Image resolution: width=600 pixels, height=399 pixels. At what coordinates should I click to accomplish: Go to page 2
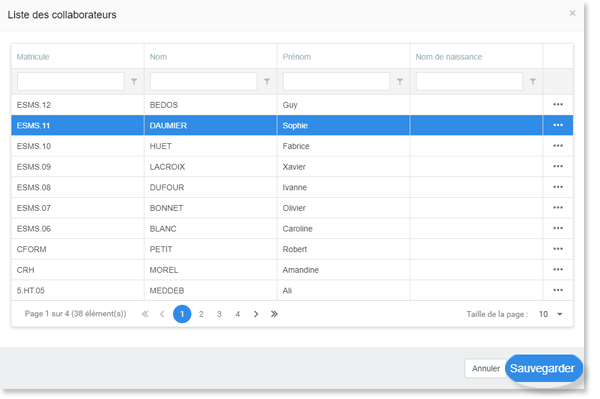tap(201, 314)
